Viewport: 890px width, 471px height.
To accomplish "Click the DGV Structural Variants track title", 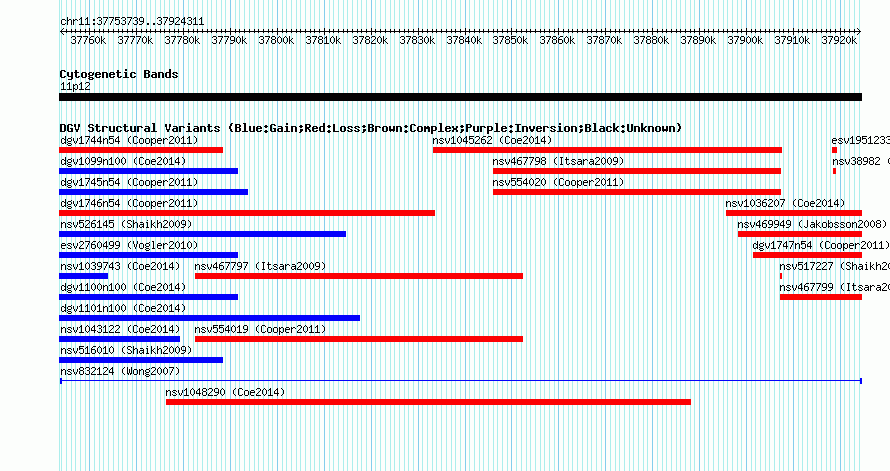I will (x=371, y=128).
